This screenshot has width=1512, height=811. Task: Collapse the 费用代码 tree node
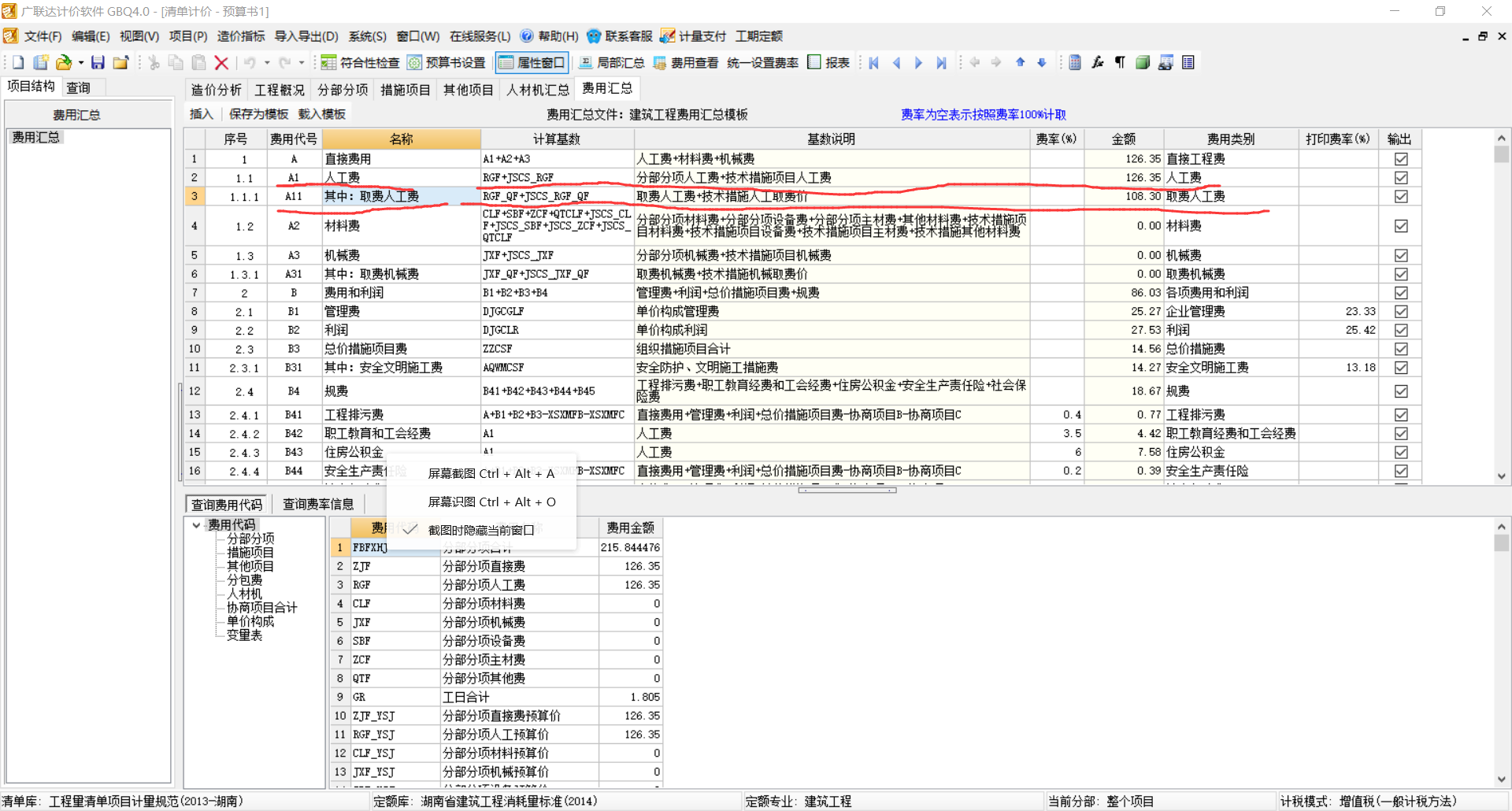click(196, 524)
